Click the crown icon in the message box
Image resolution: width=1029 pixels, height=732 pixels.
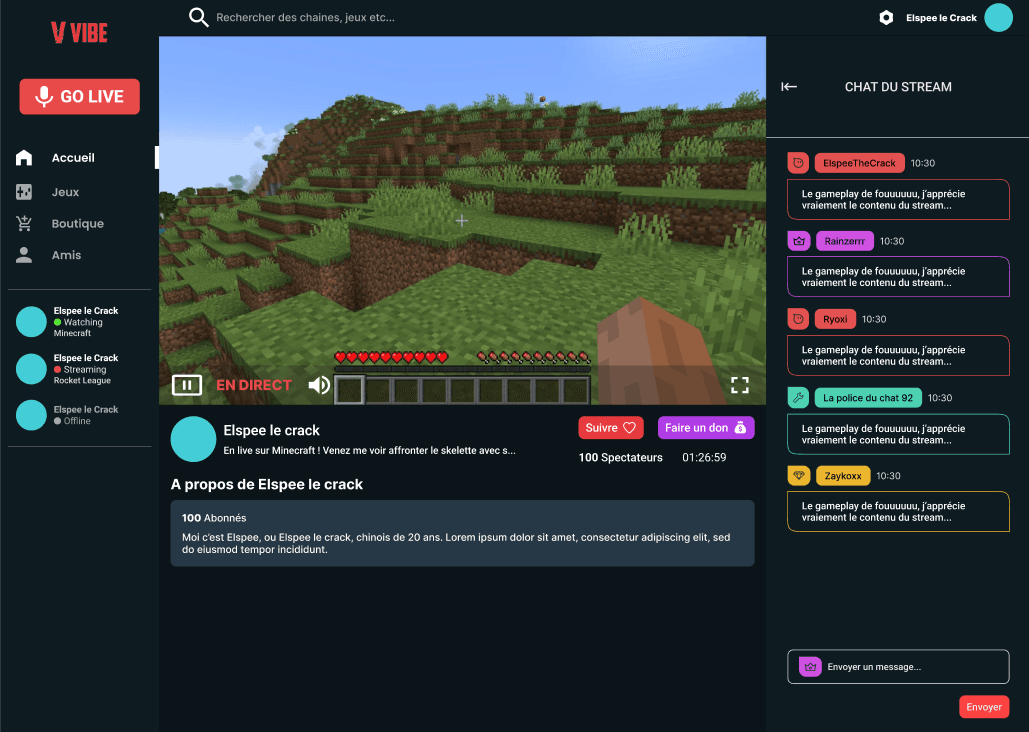pos(810,667)
